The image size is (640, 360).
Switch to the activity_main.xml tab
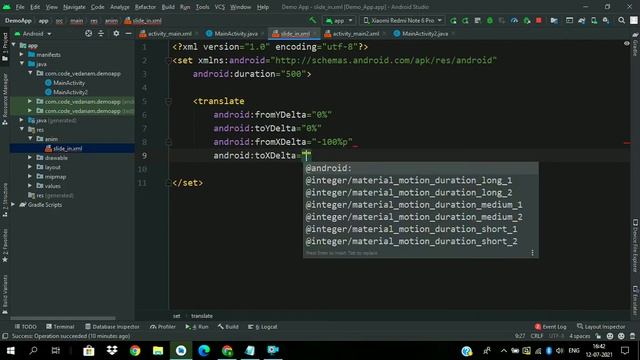(x=169, y=33)
